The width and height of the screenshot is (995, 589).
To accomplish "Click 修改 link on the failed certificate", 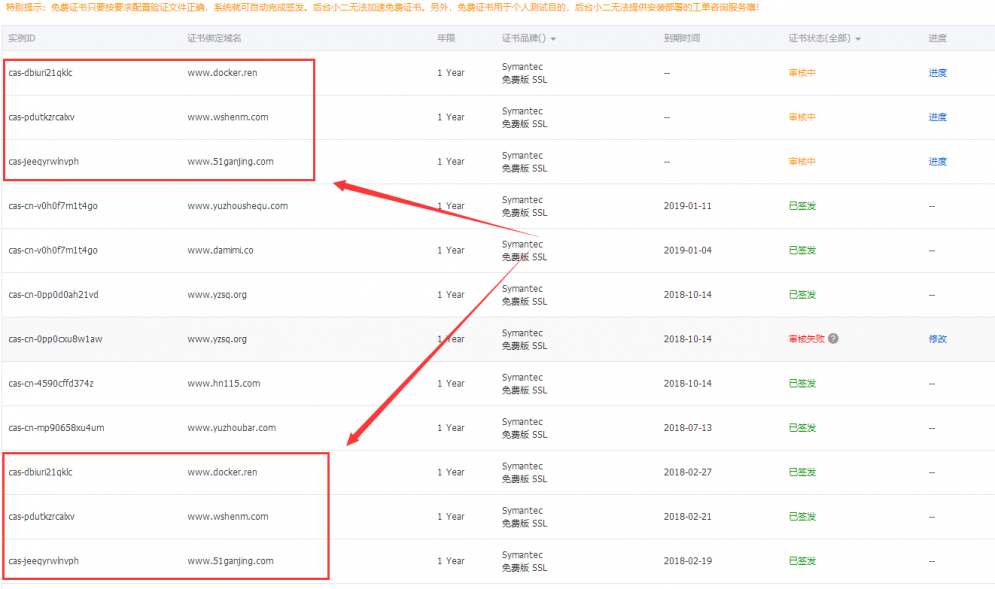I will [937, 339].
